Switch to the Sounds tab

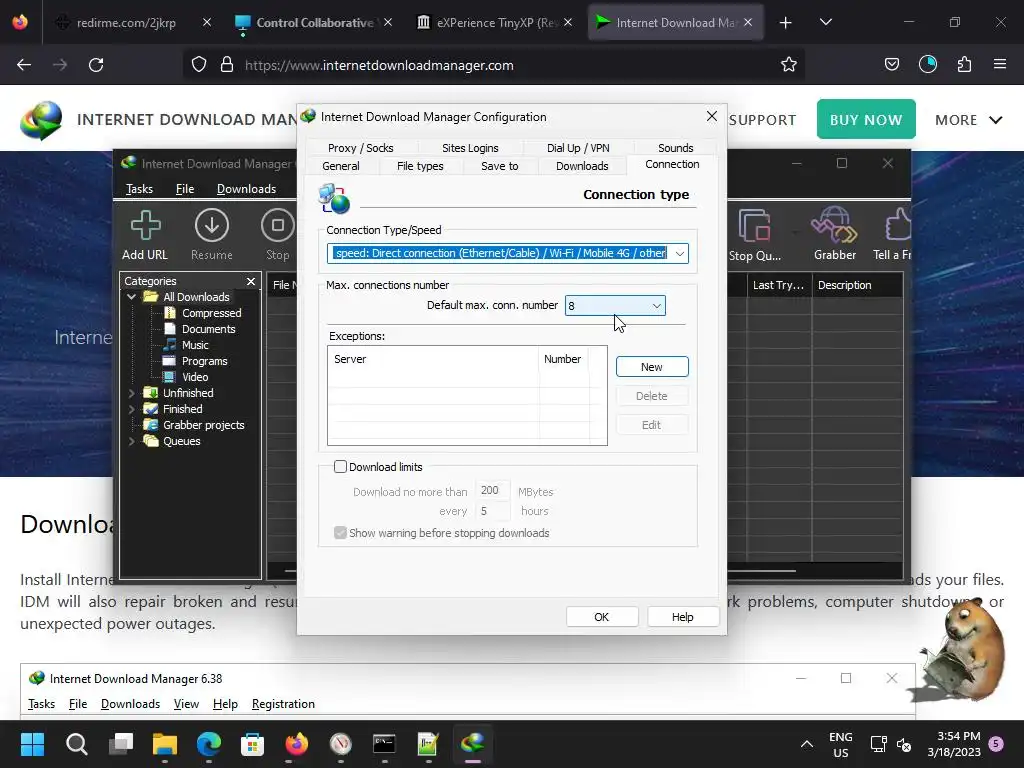point(675,148)
